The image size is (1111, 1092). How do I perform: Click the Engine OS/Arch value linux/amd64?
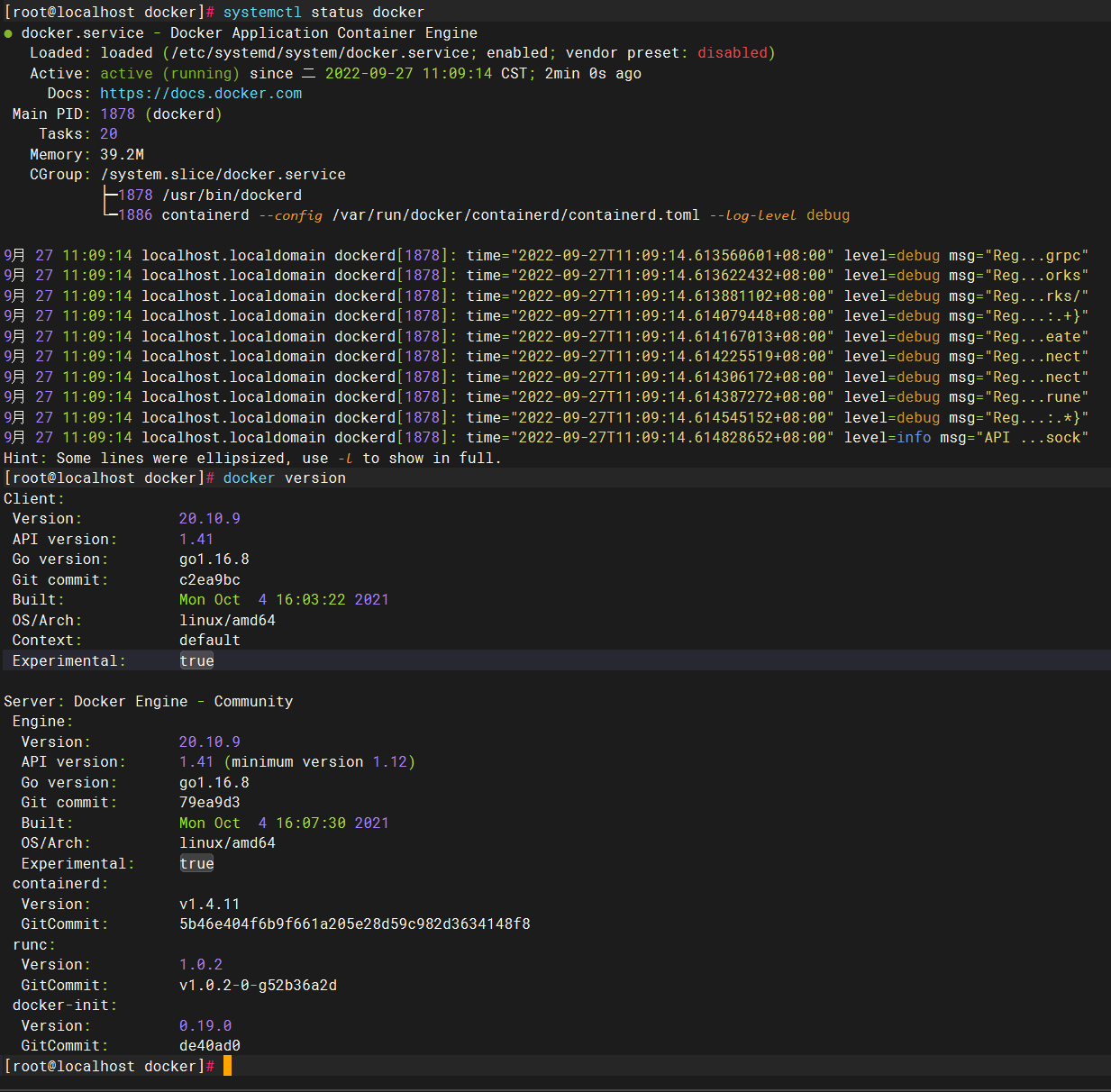tap(227, 843)
